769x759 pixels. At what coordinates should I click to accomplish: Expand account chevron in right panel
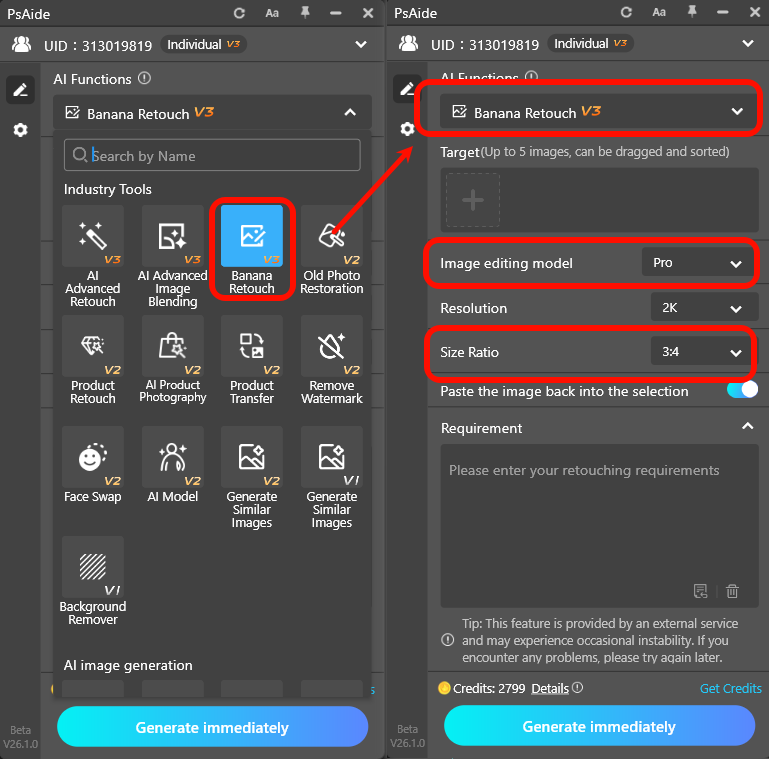pos(748,44)
